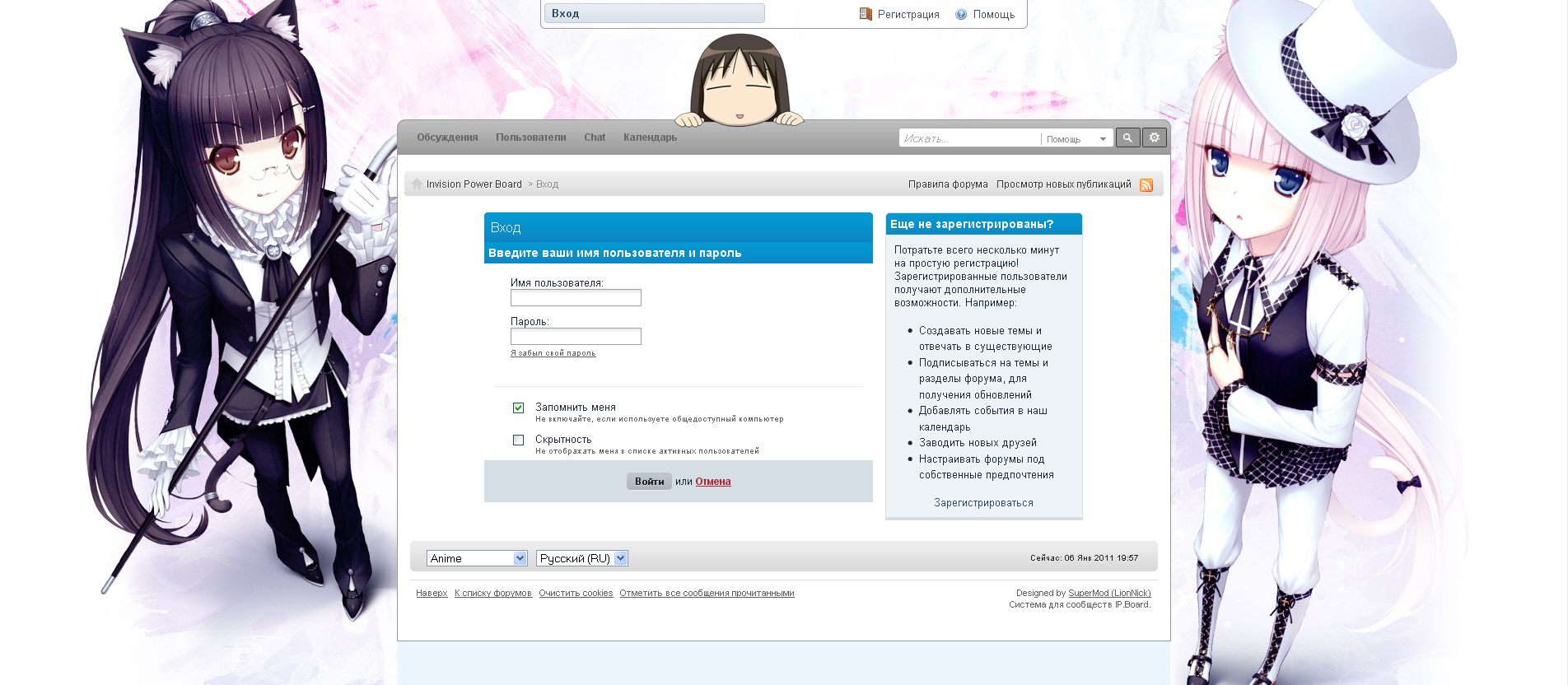Click the "Зарегистрироваться" link
This screenshot has width=1568, height=685.
[983, 503]
